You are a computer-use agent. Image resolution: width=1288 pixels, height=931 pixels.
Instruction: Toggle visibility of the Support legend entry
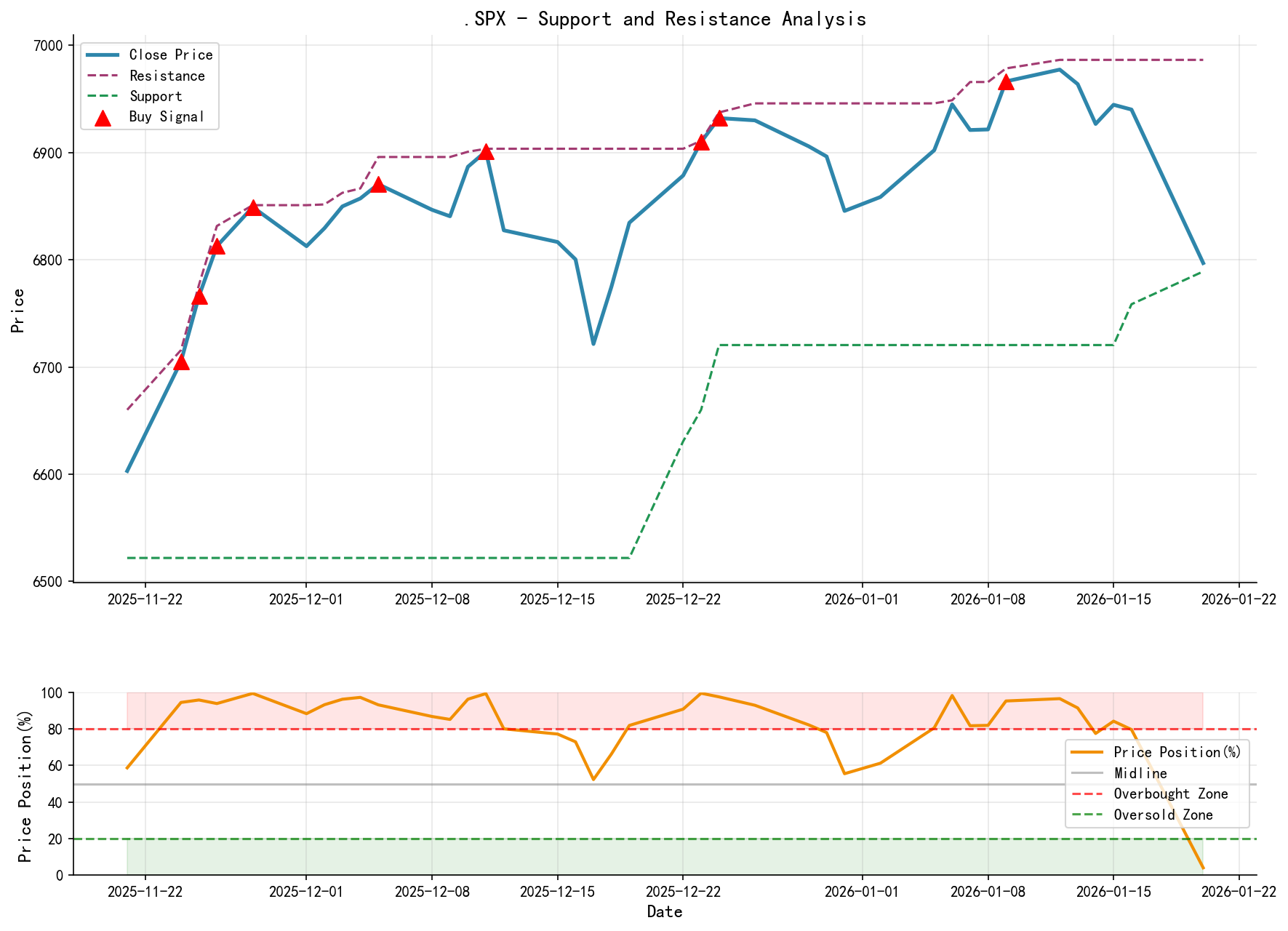[x=155, y=95]
